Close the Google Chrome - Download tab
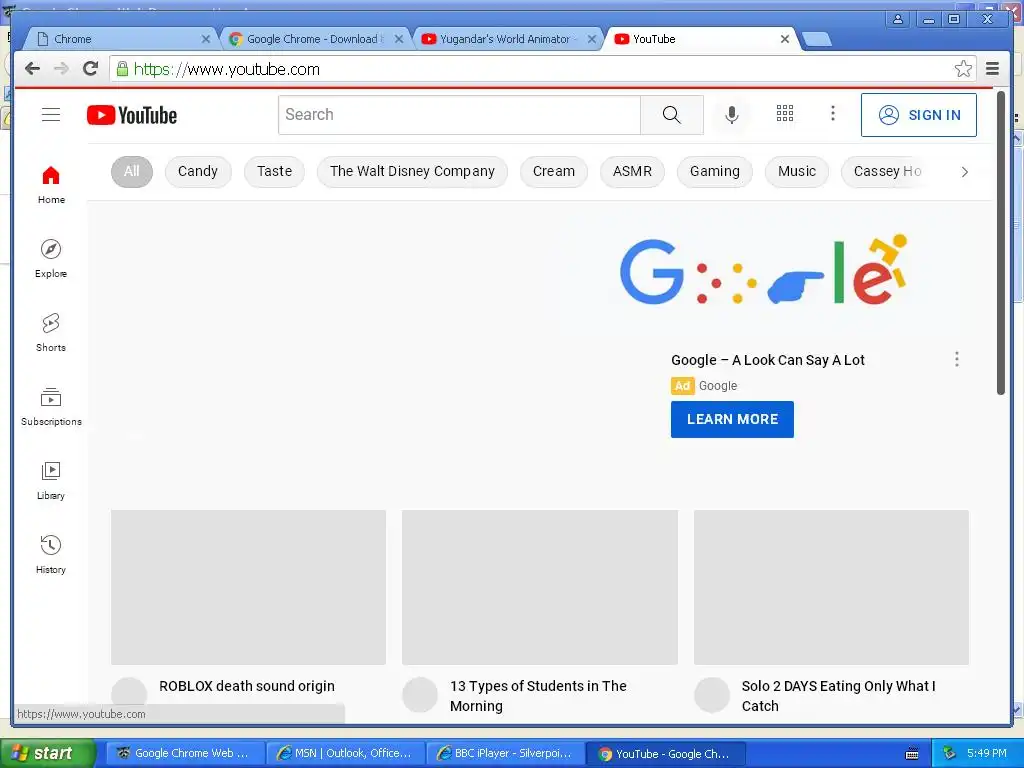 (399, 39)
